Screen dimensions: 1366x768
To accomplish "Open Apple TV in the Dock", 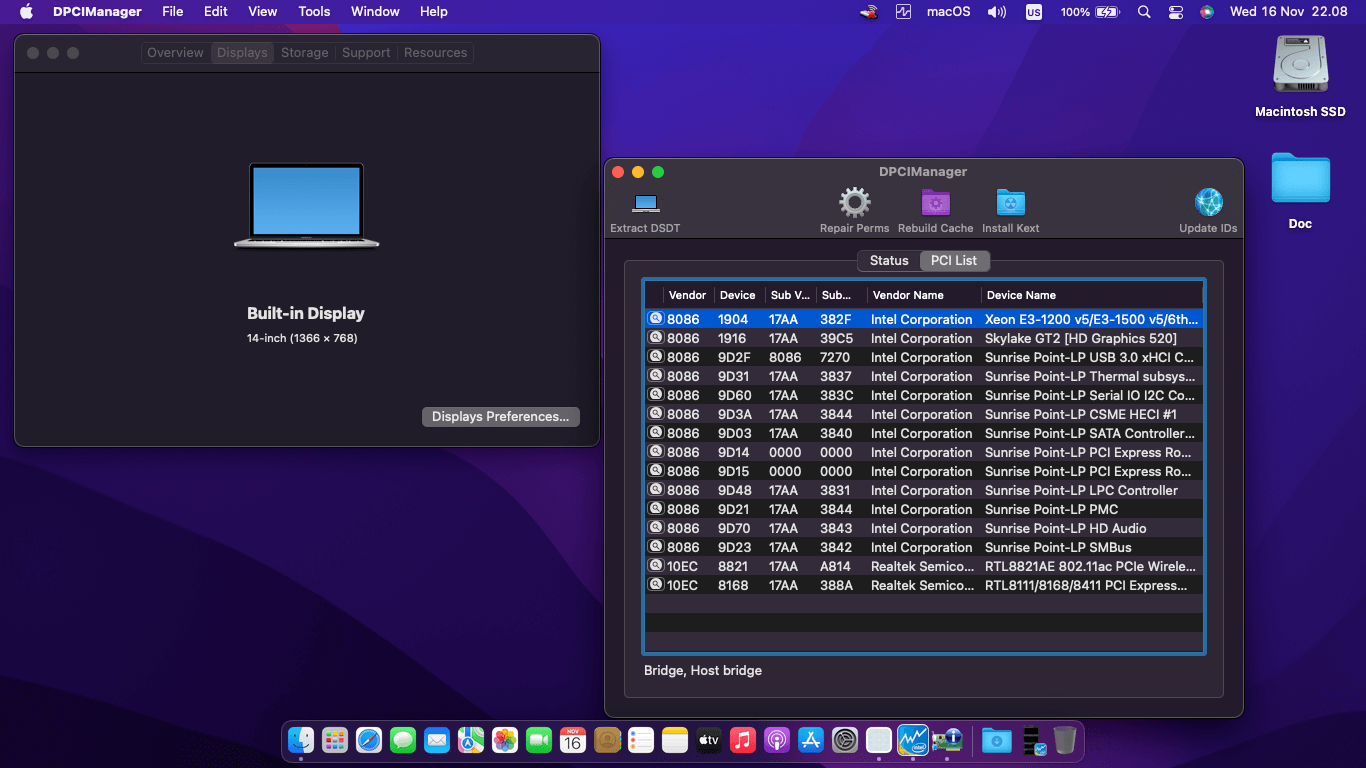I will point(709,740).
